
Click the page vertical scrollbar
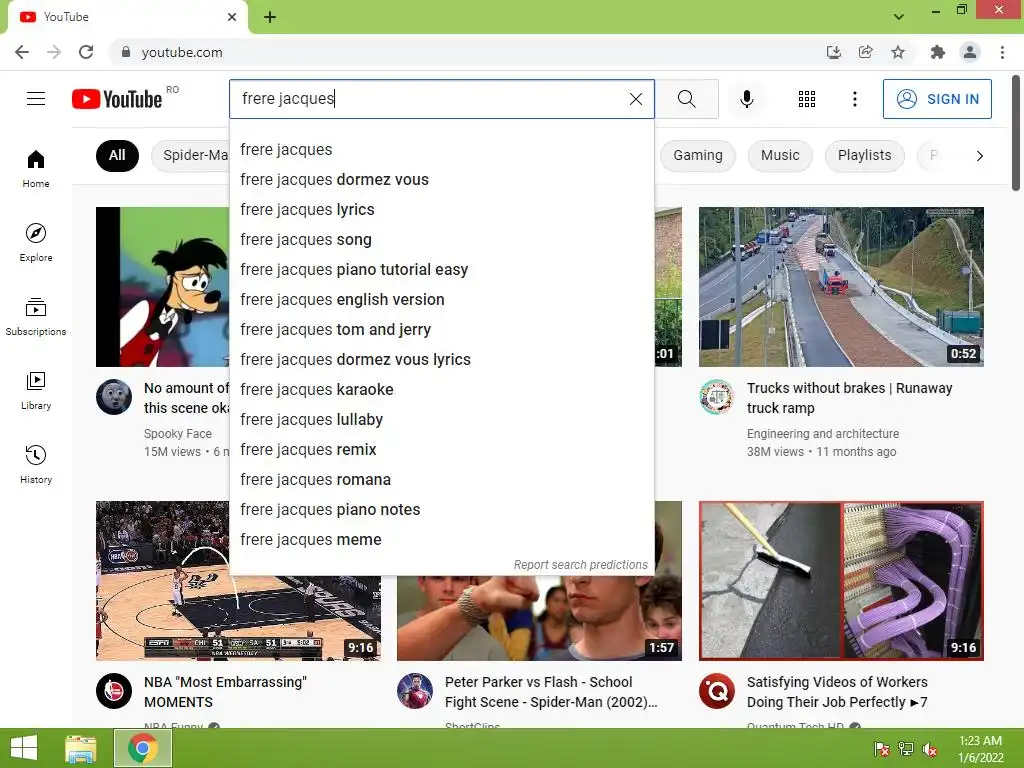(1017, 134)
